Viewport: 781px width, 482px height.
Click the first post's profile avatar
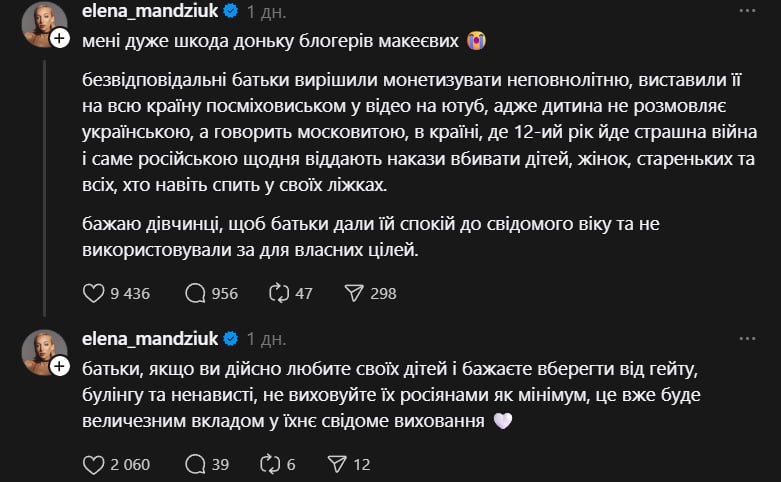point(42,22)
